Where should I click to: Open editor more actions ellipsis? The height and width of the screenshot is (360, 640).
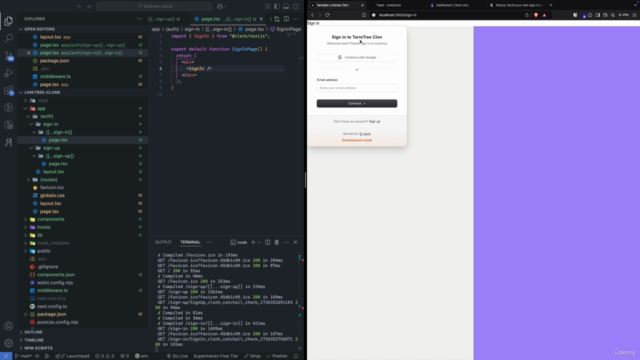pyautogui.click(x=296, y=19)
